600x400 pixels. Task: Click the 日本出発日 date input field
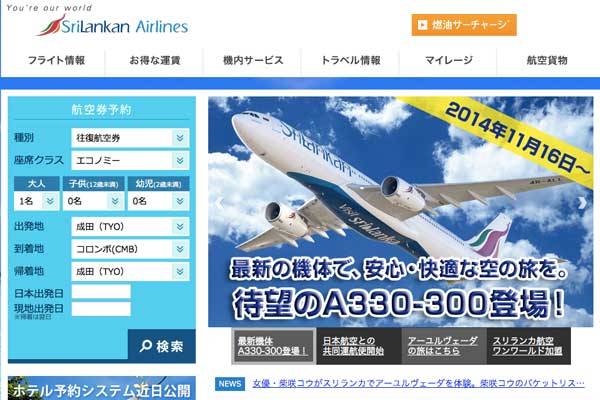coord(101,292)
